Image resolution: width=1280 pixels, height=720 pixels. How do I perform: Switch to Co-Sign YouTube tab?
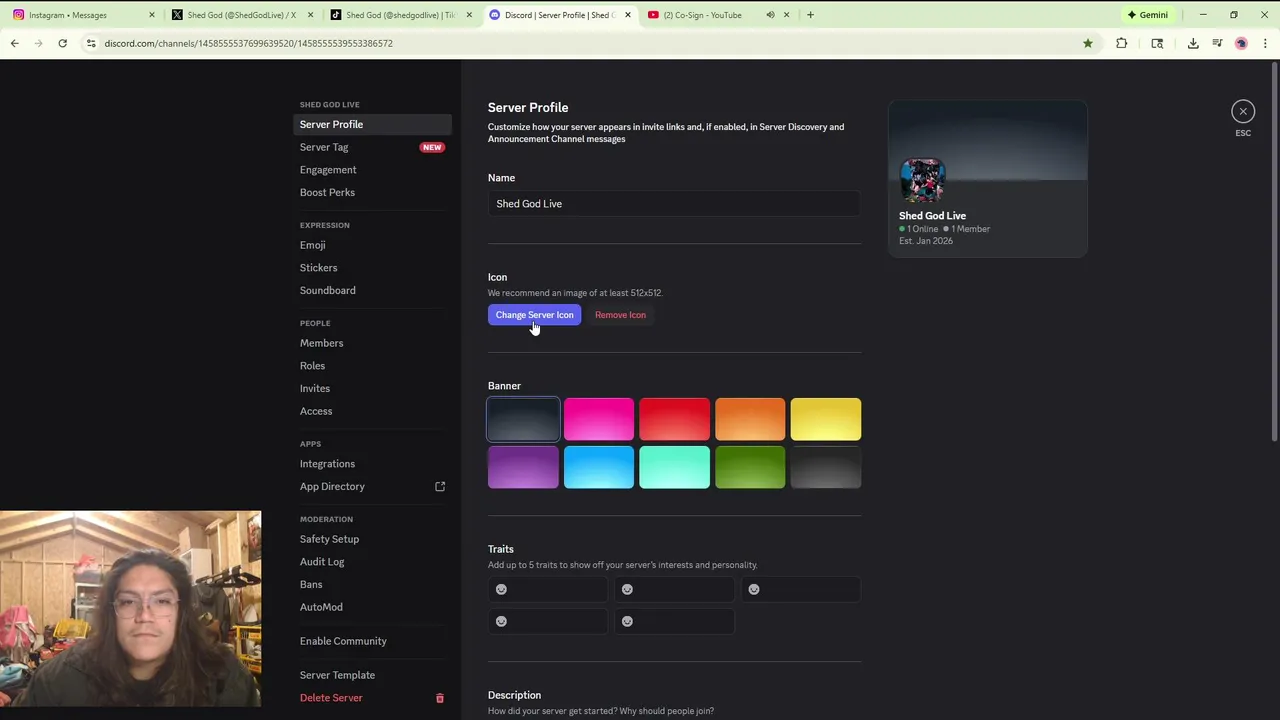[705, 15]
